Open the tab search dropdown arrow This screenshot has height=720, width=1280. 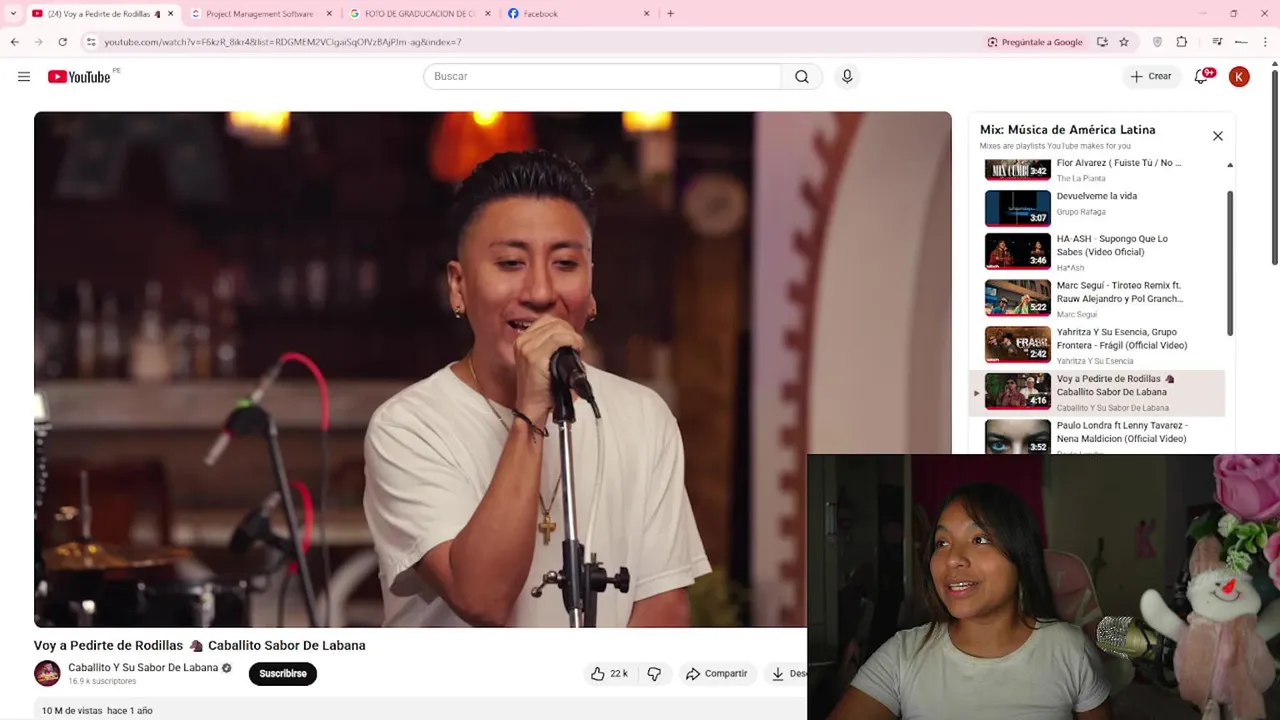(13, 14)
